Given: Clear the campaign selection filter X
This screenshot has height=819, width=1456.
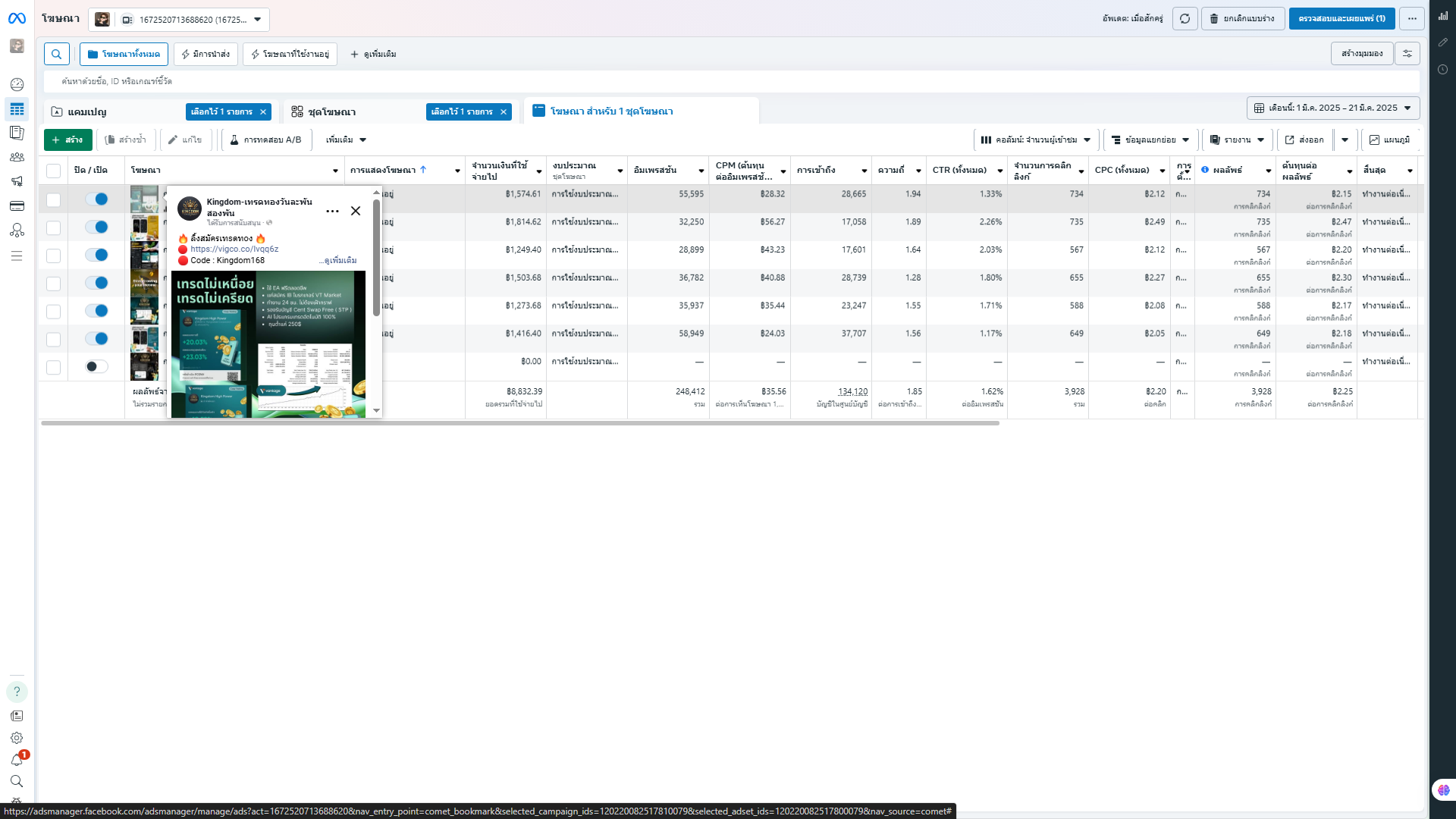Looking at the screenshot, I should [263, 111].
